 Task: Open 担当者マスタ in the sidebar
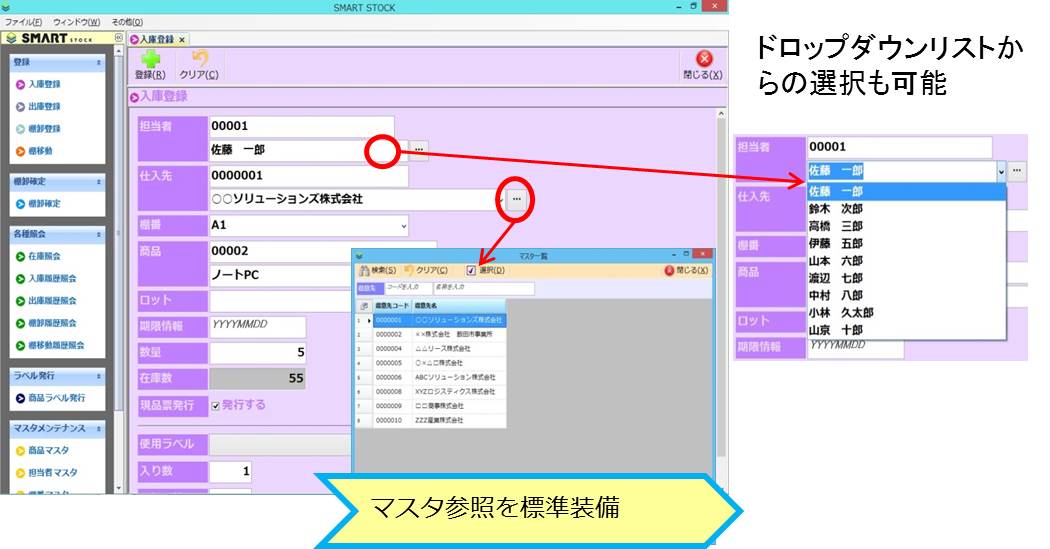[x=46, y=473]
